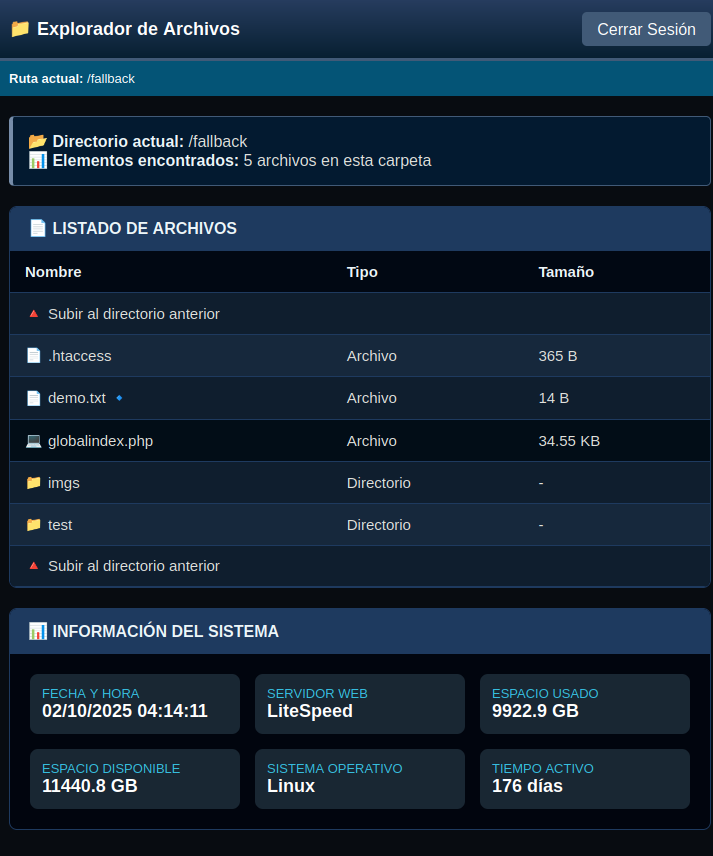Click the Tamaño column header

pos(566,272)
